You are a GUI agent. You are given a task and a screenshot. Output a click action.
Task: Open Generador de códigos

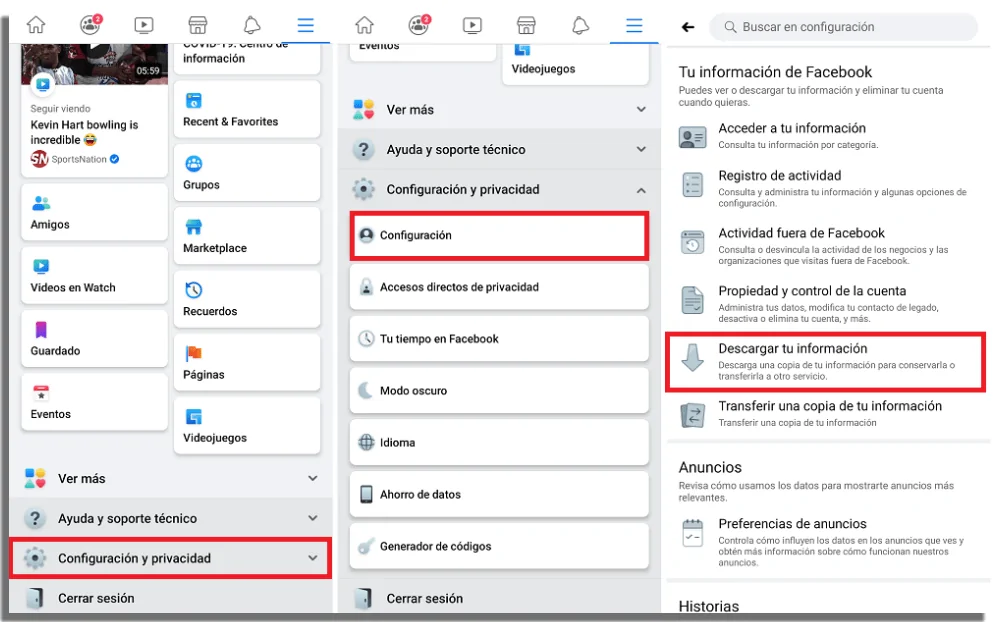498,546
